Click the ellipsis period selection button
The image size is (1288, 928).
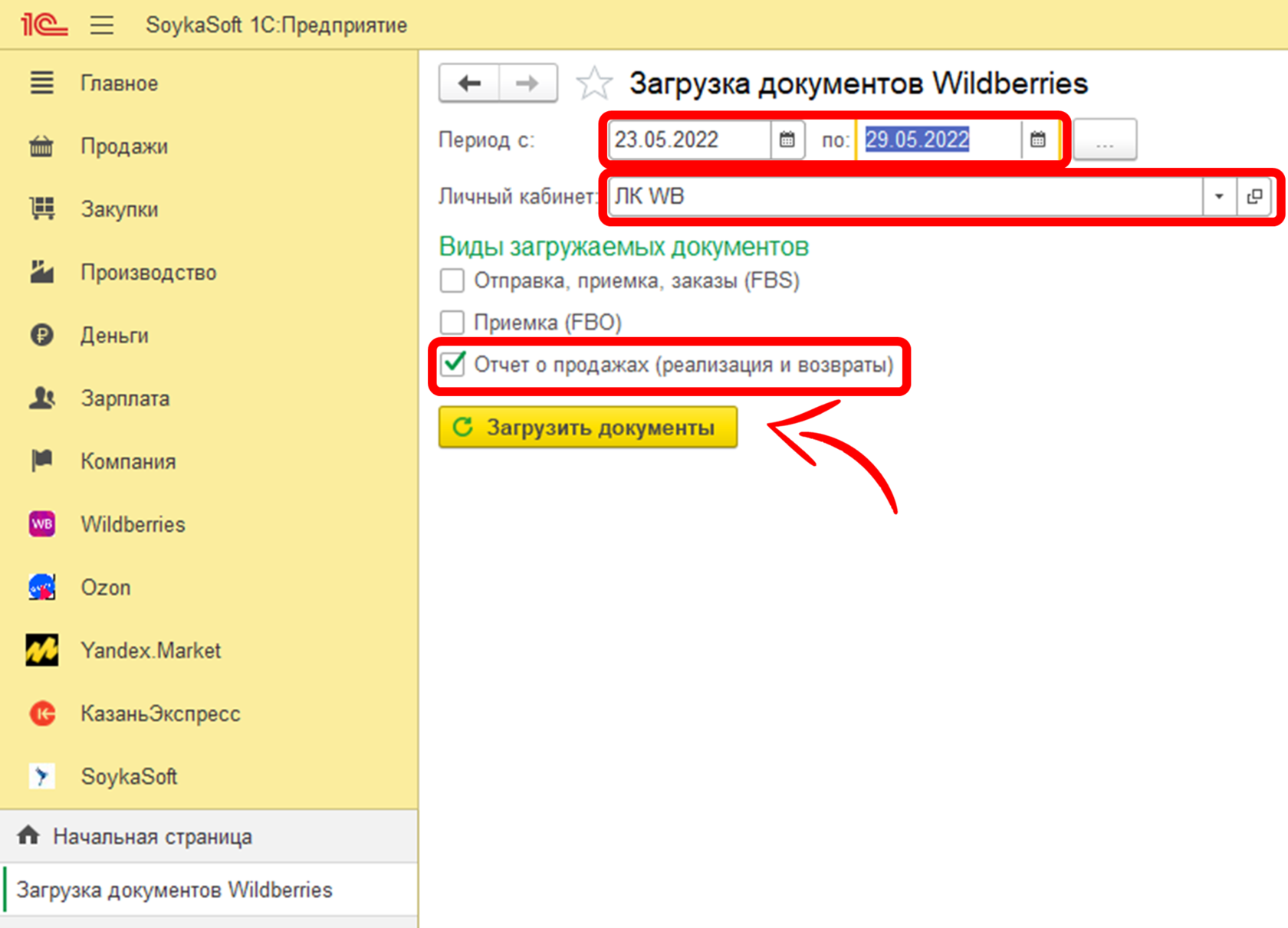pos(1105,139)
